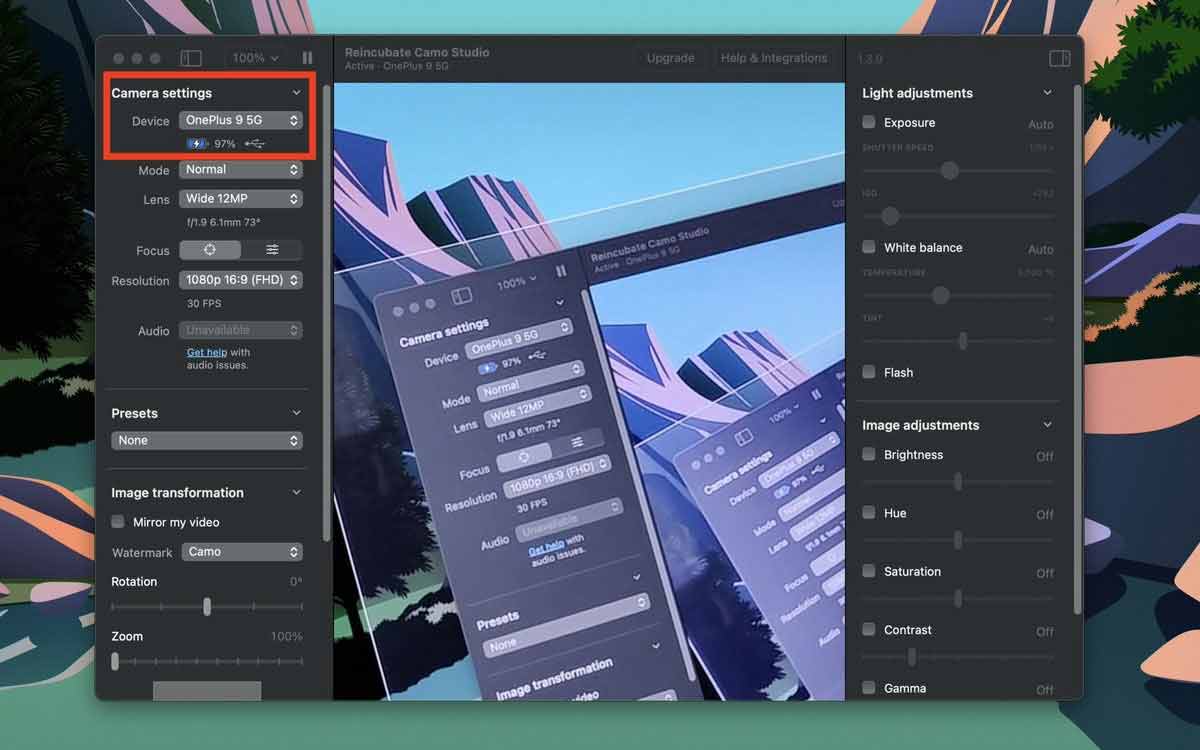Collapse the Light adjustments section
Image resolution: width=1200 pixels, height=750 pixels.
coord(1047,93)
